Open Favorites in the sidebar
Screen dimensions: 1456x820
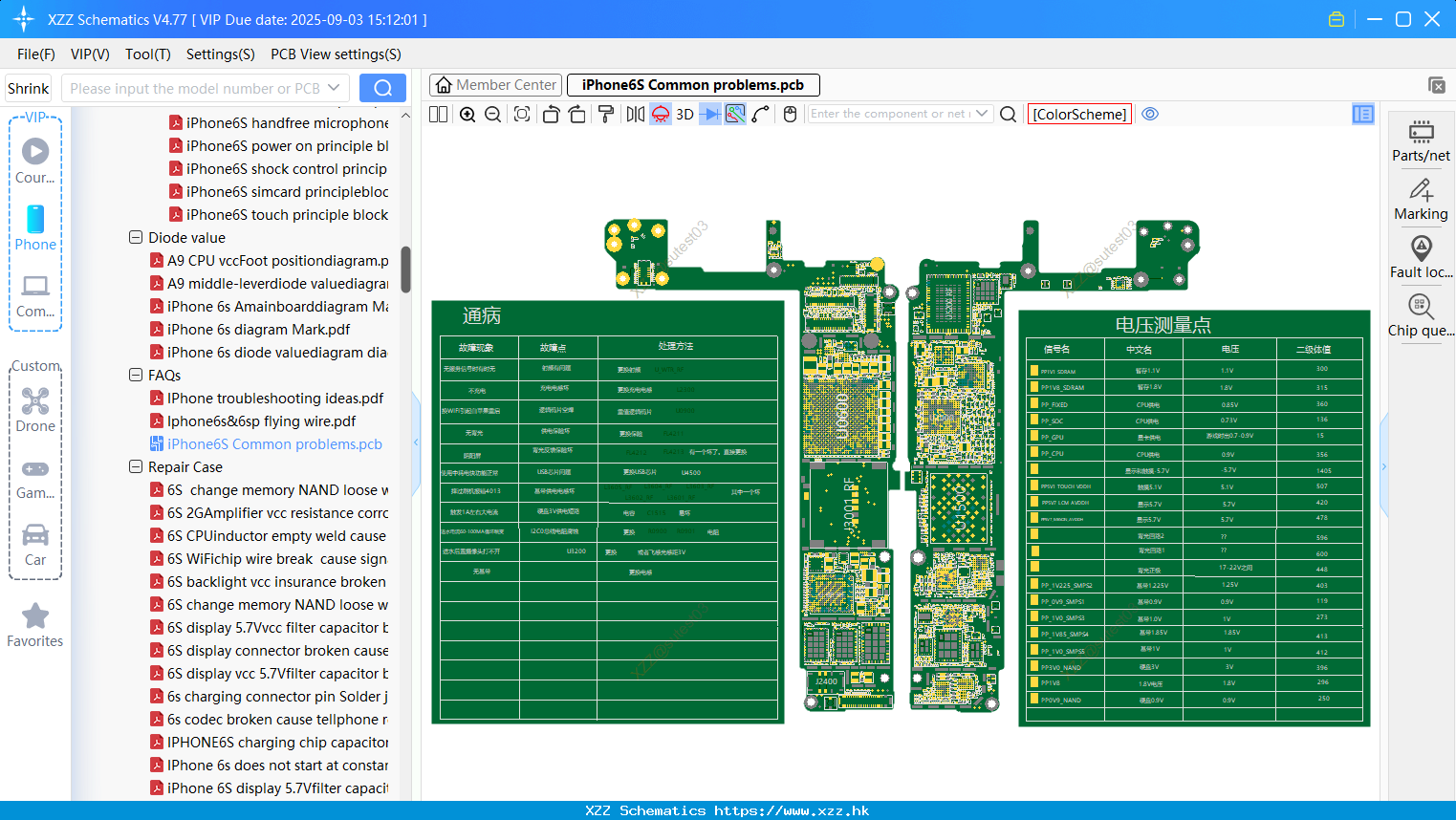(x=35, y=626)
